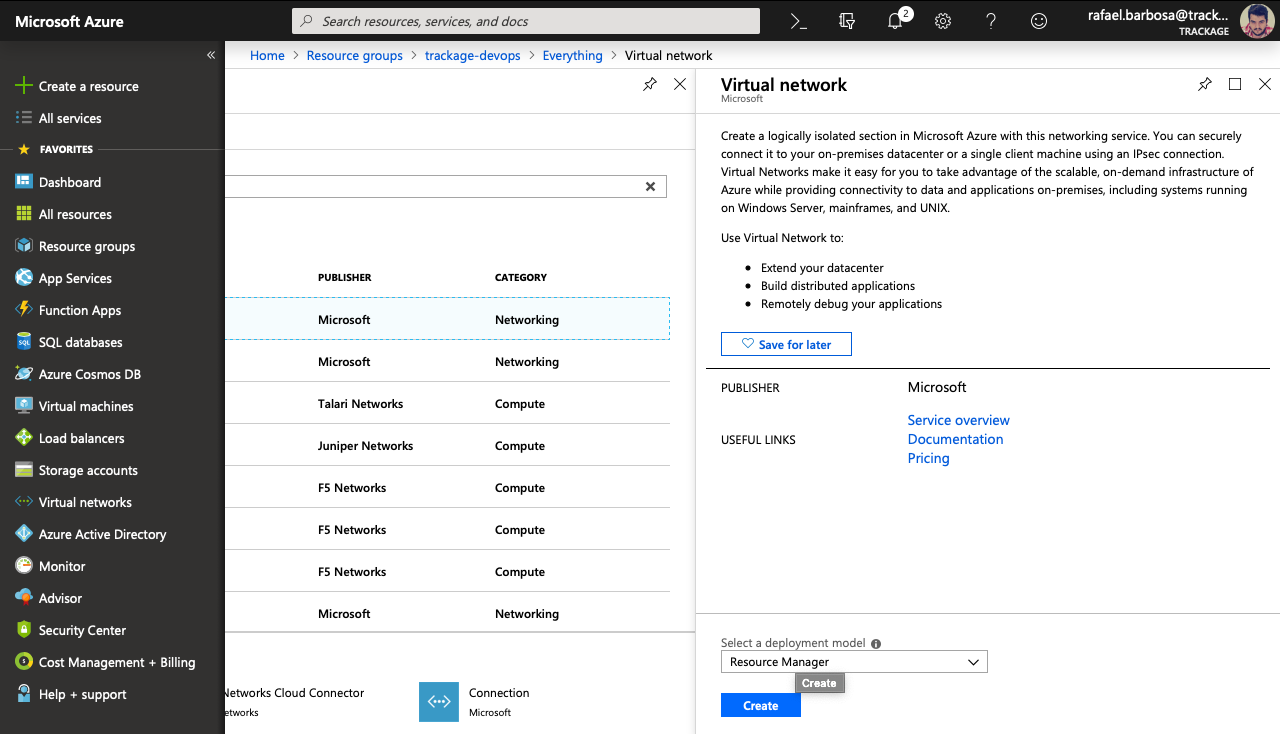Viewport: 1280px width, 734px height.
Task: Click the App Services icon
Action: point(23,278)
